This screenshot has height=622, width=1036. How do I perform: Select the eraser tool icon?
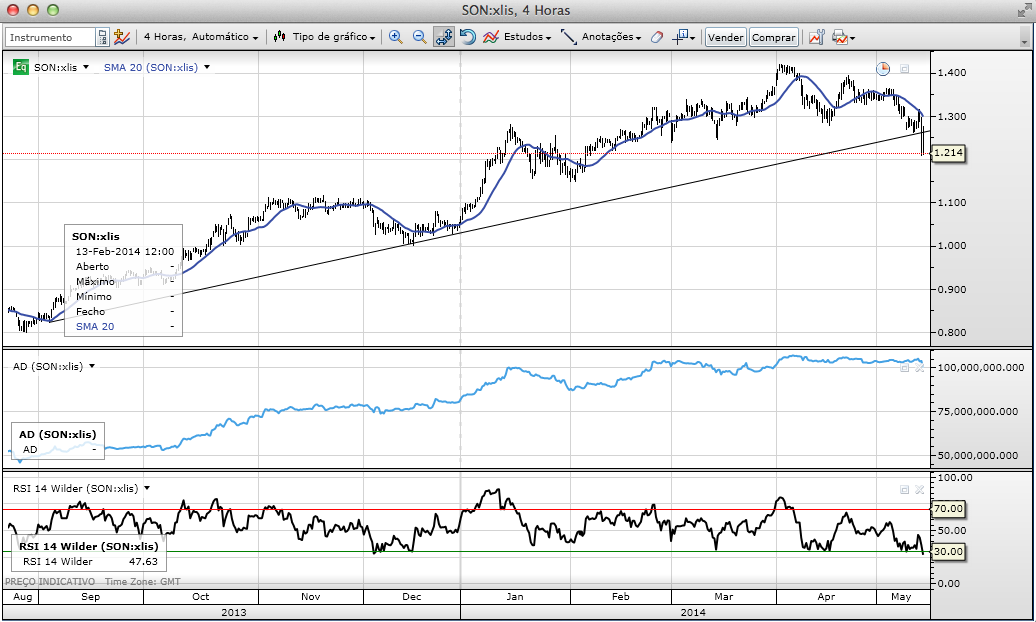tap(657, 37)
